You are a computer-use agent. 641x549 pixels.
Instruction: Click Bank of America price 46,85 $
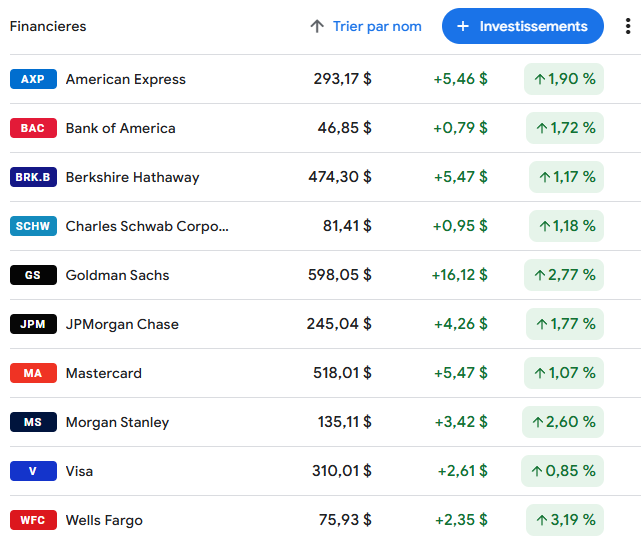coord(345,128)
